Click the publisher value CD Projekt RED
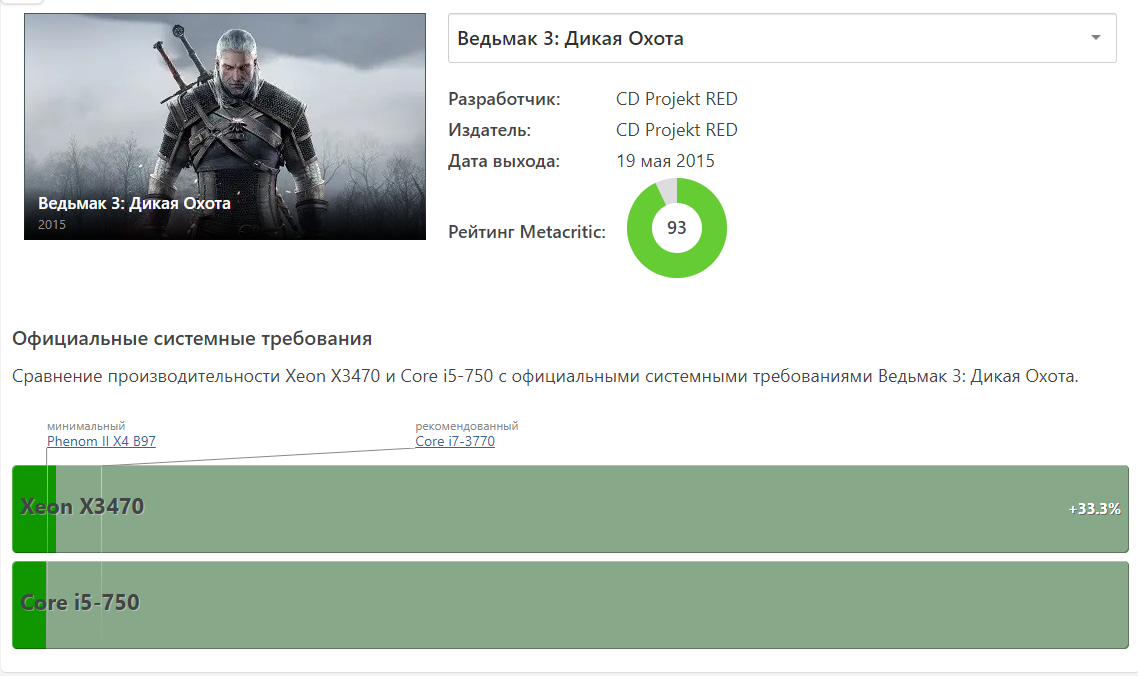Viewport: 1138px width, 676px height. [676, 130]
